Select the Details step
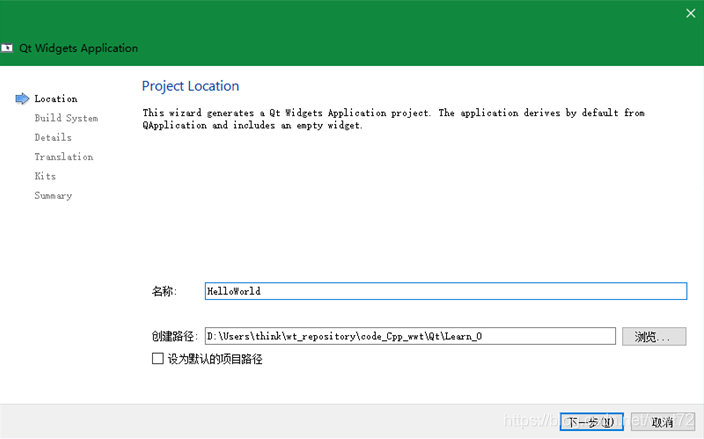 (53, 137)
